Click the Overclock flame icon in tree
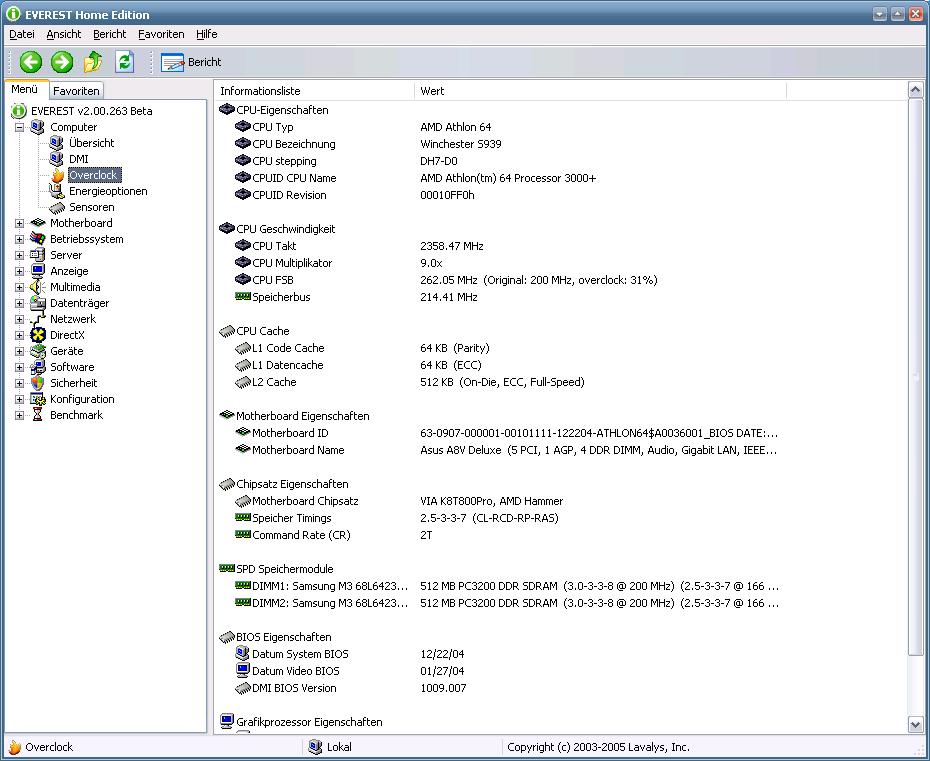This screenshot has width=930, height=761. (x=57, y=175)
